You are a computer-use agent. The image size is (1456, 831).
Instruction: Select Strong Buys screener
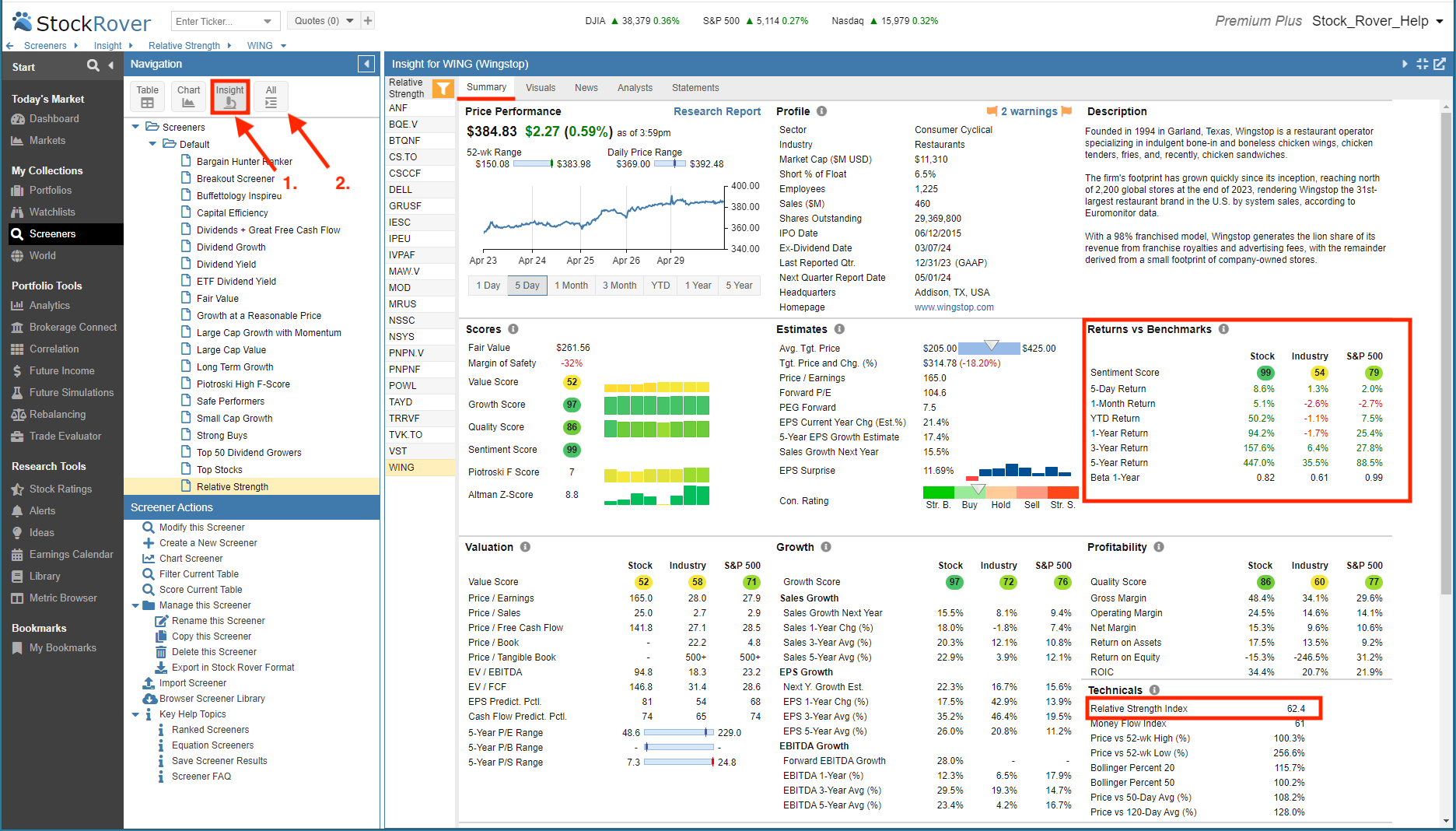(x=222, y=436)
